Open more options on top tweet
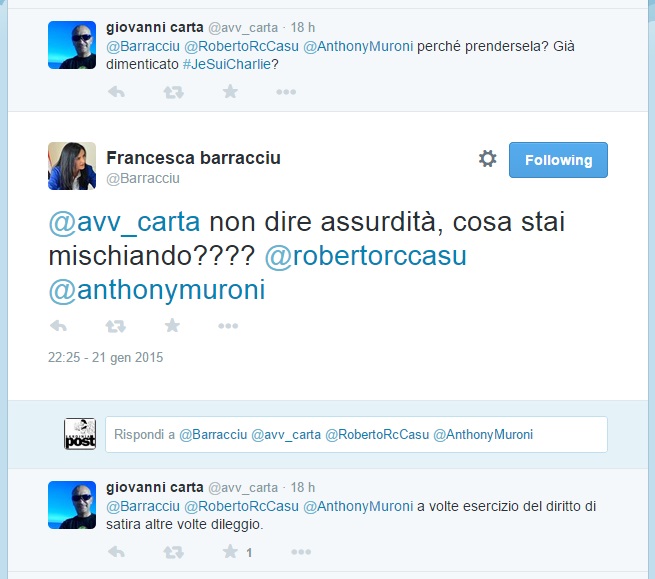Screen dimensions: 655x579 coord(286,92)
